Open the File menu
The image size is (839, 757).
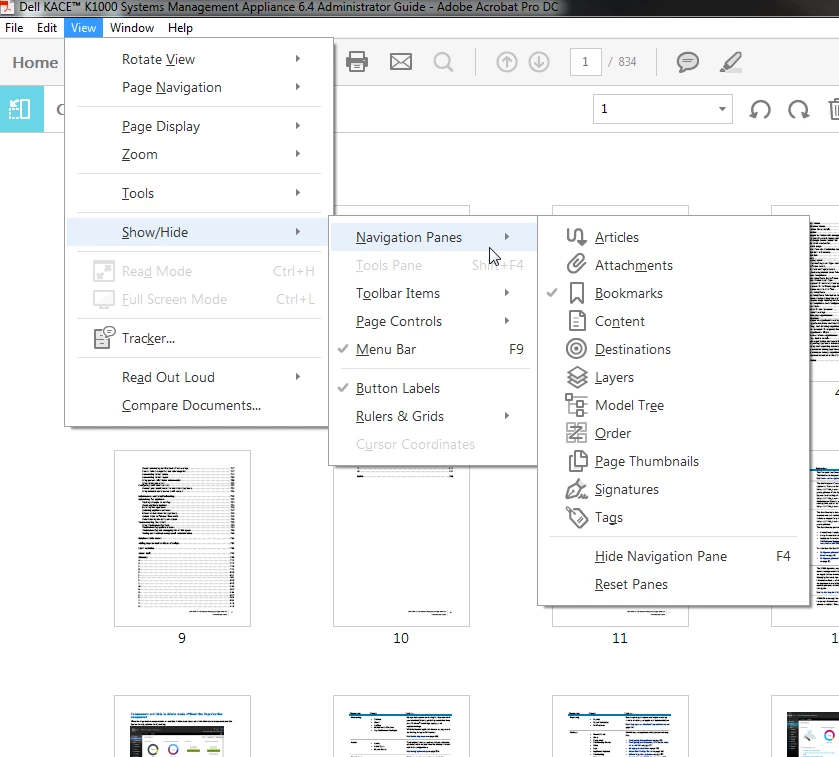(x=14, y=28)
